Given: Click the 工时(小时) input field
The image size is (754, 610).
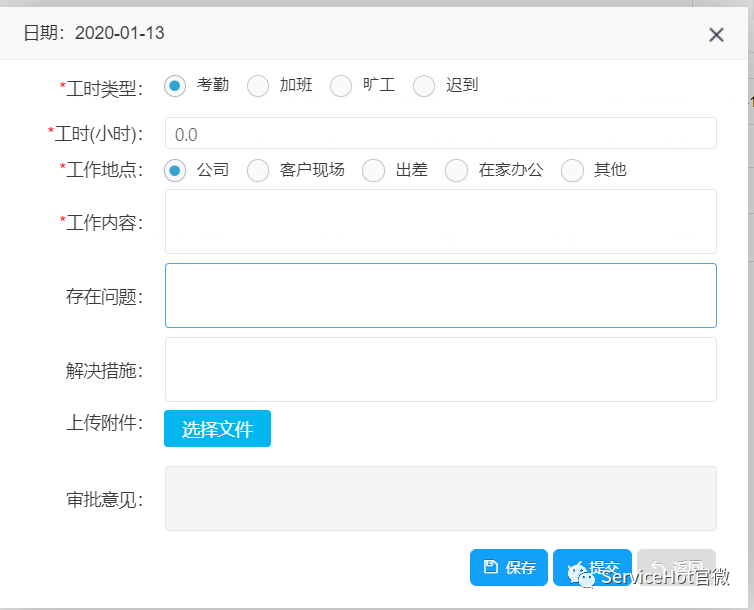Looking at the screenshot, I should pyautogui.click(x=440, y=134).
